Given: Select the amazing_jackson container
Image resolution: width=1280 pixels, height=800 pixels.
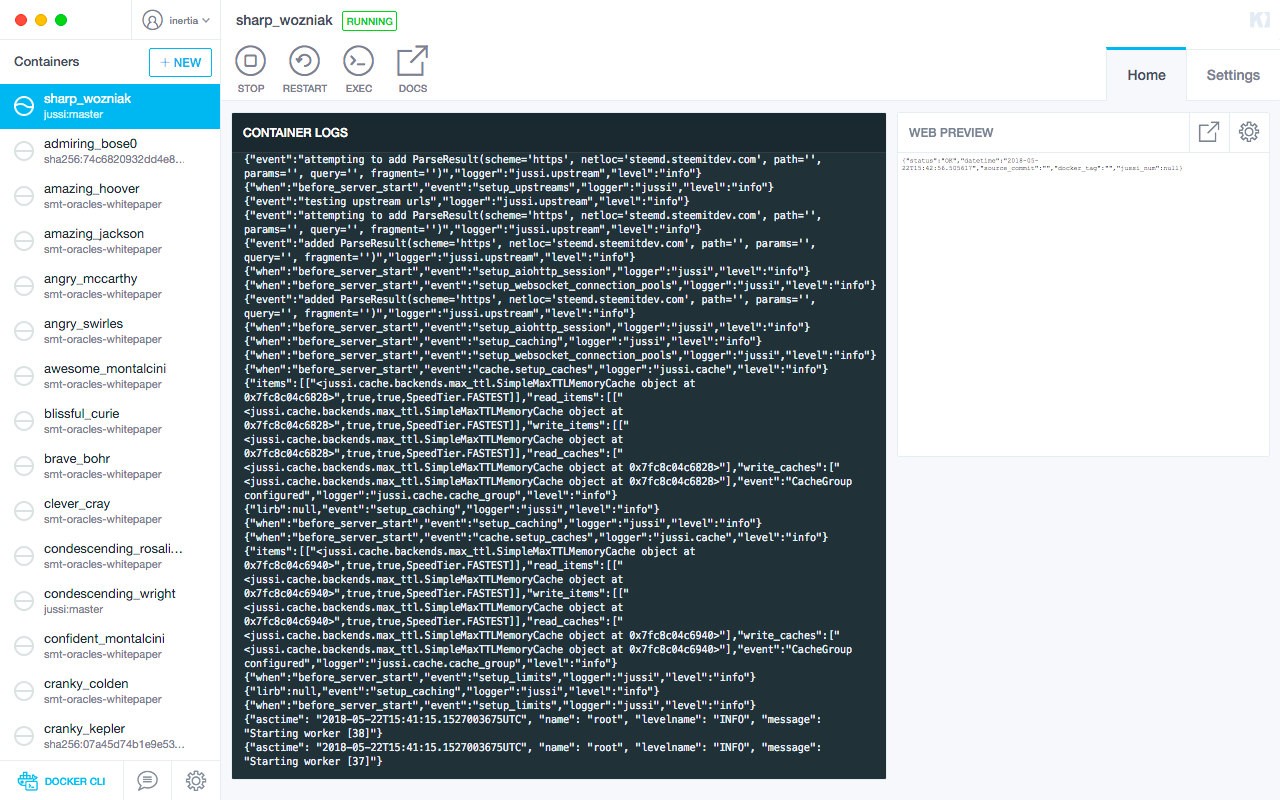Looking at the screenshot, I should (110, 241).
